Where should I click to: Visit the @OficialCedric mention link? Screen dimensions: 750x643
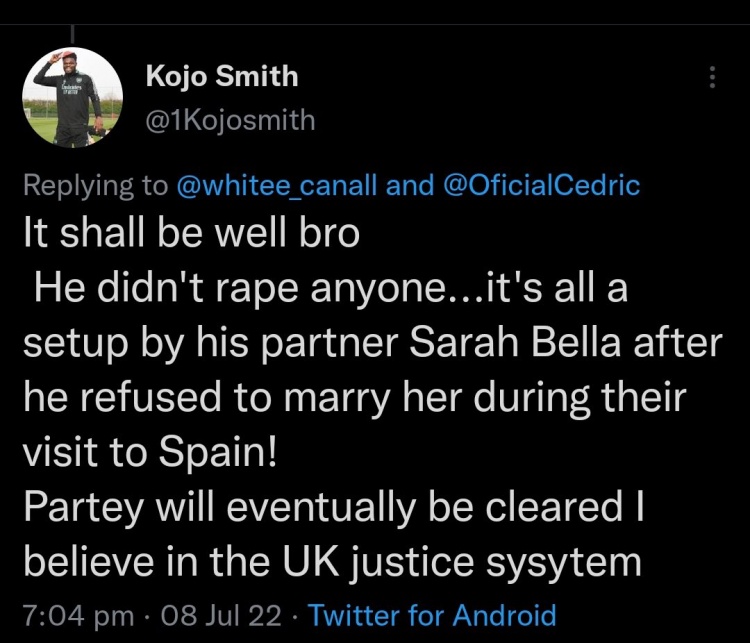[x=542, y=185]
